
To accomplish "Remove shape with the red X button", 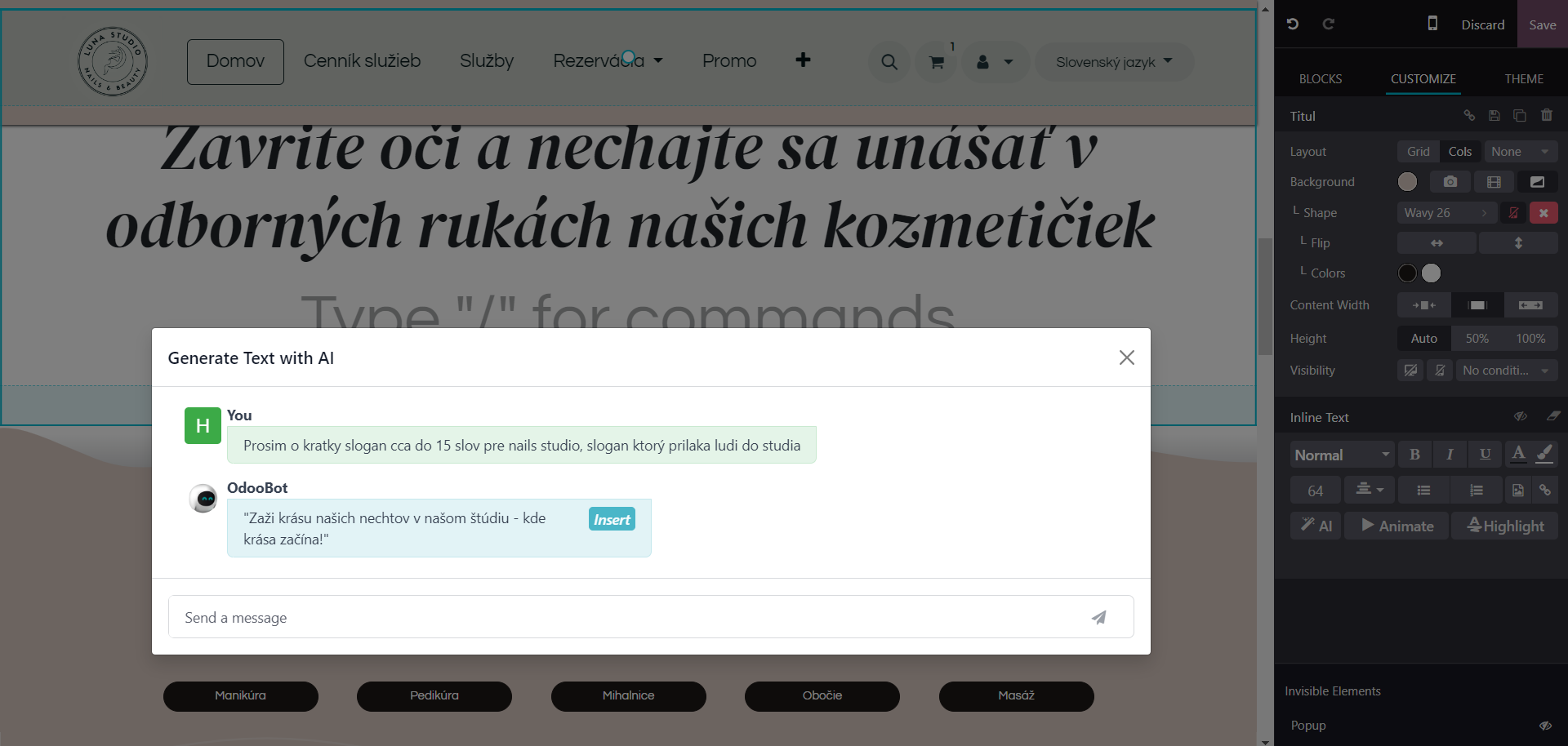I will pos(1543,213).
